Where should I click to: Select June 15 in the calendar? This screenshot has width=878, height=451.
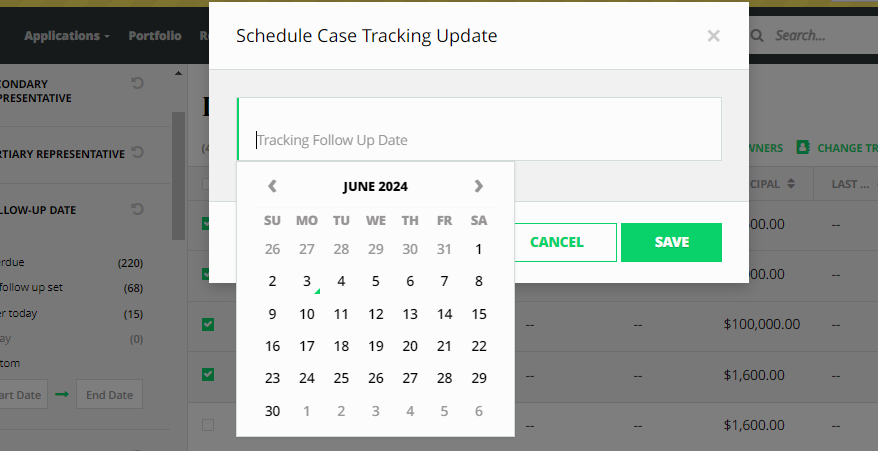479,314
